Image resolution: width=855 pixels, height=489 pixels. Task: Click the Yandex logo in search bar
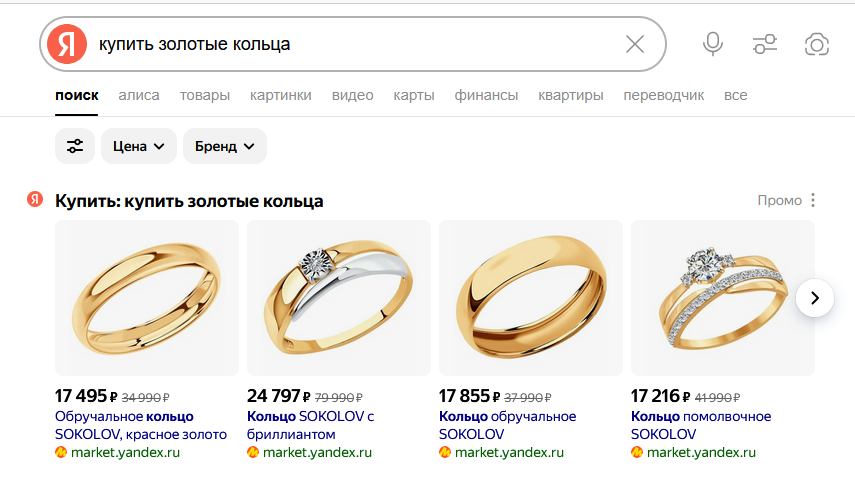[x=67, y=44]
